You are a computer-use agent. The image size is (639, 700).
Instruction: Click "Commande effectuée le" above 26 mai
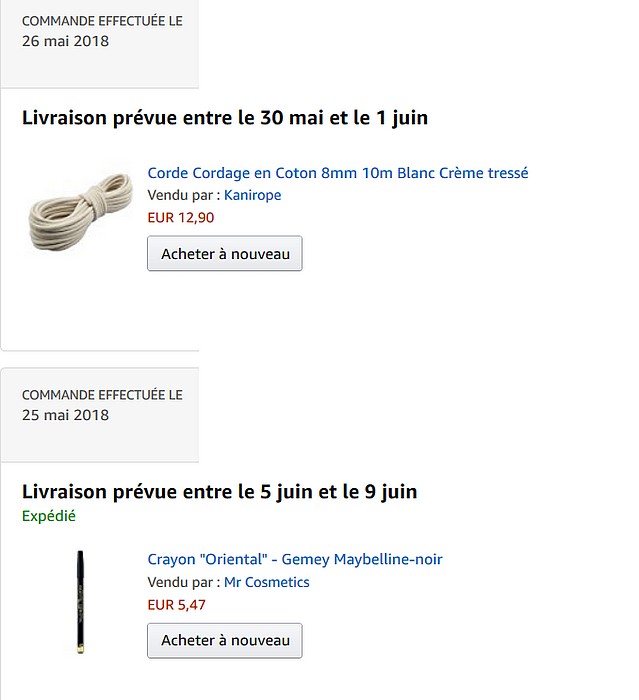click(102, 21)
